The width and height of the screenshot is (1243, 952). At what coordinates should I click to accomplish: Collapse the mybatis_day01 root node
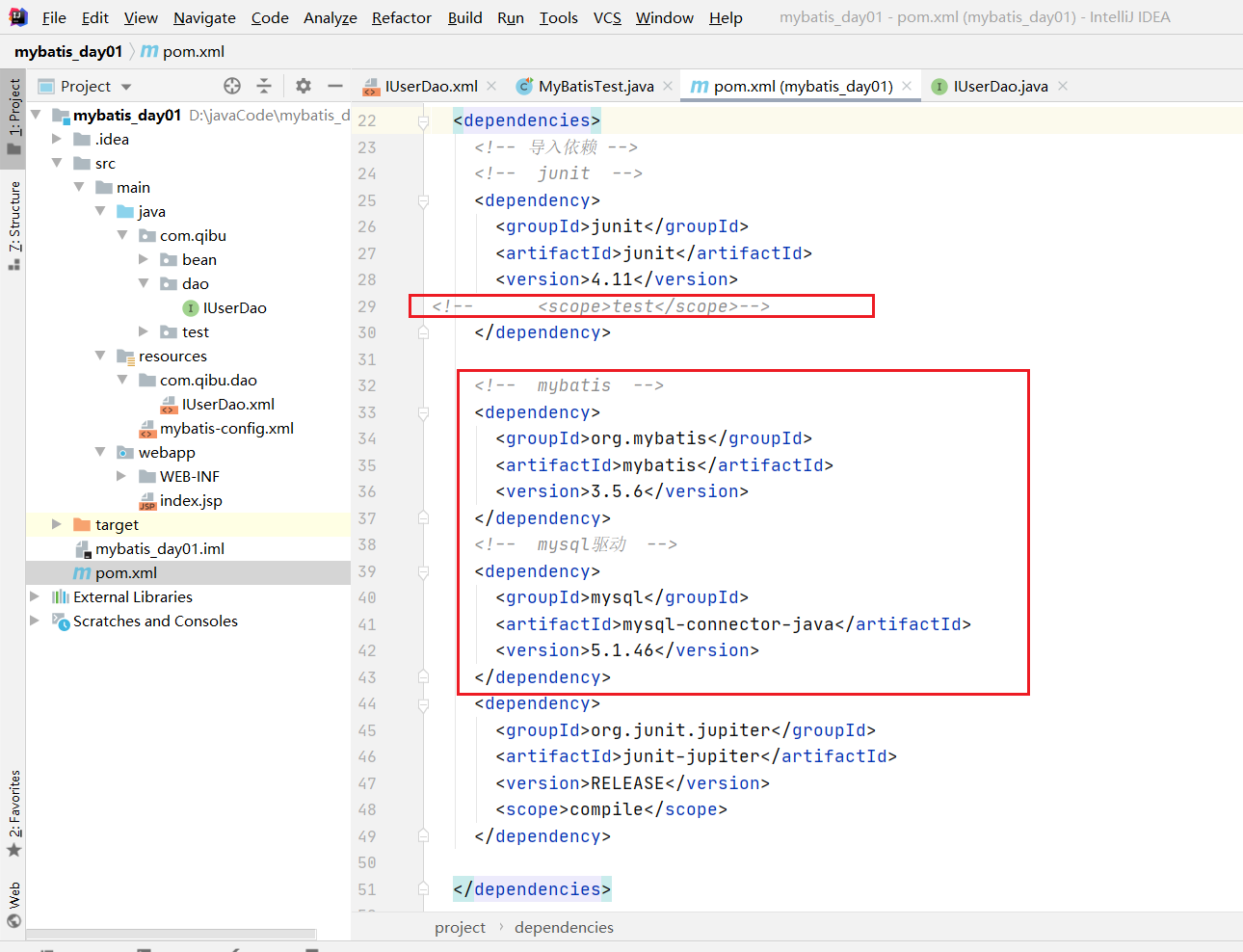[x=36, y=115]
